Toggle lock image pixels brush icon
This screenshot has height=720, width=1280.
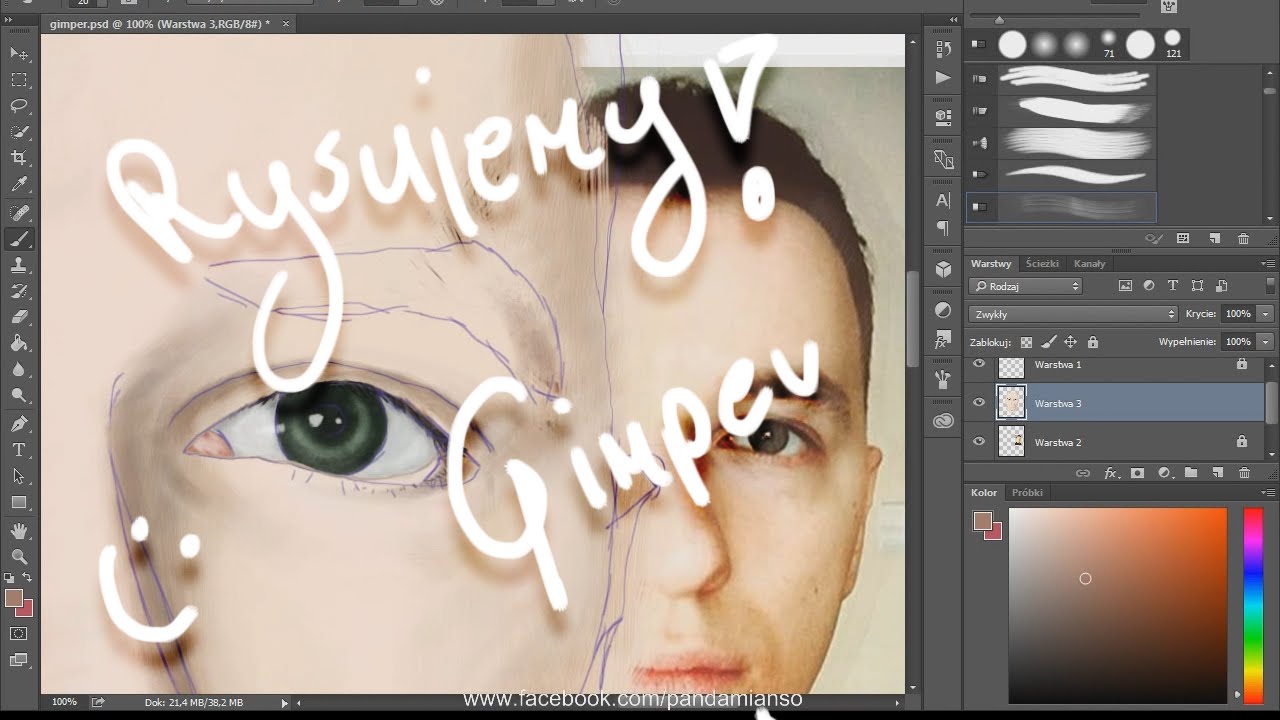point(1048,342)
